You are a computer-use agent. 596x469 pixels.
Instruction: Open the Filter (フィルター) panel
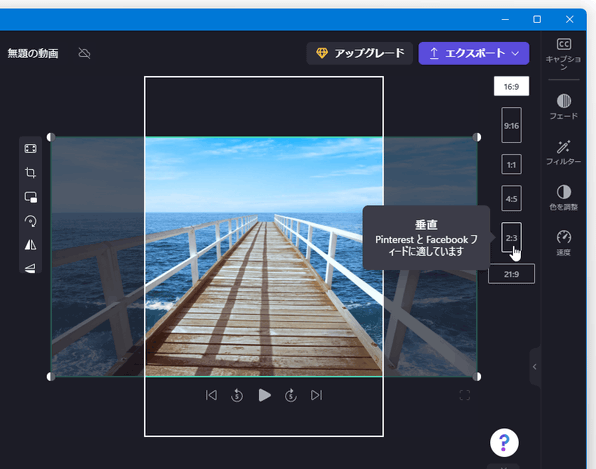(x=564, y=152)
